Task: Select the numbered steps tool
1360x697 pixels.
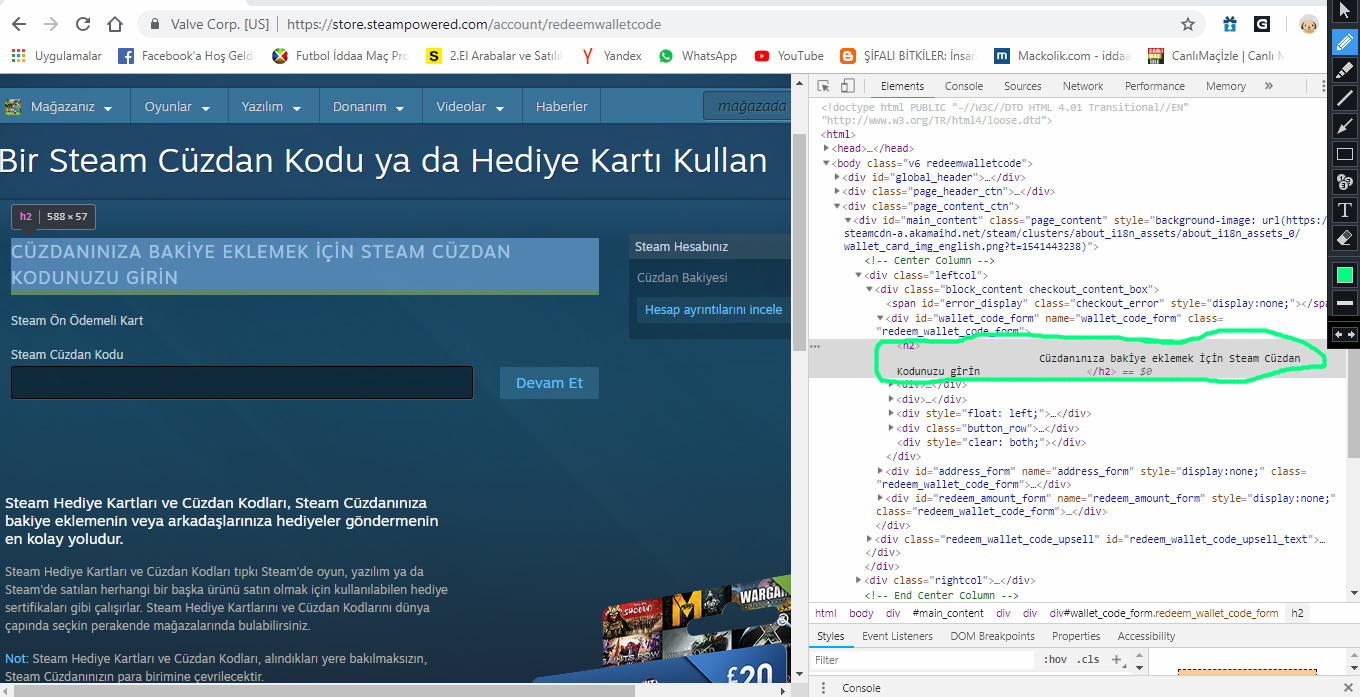Action: (x=1345, y=182)
